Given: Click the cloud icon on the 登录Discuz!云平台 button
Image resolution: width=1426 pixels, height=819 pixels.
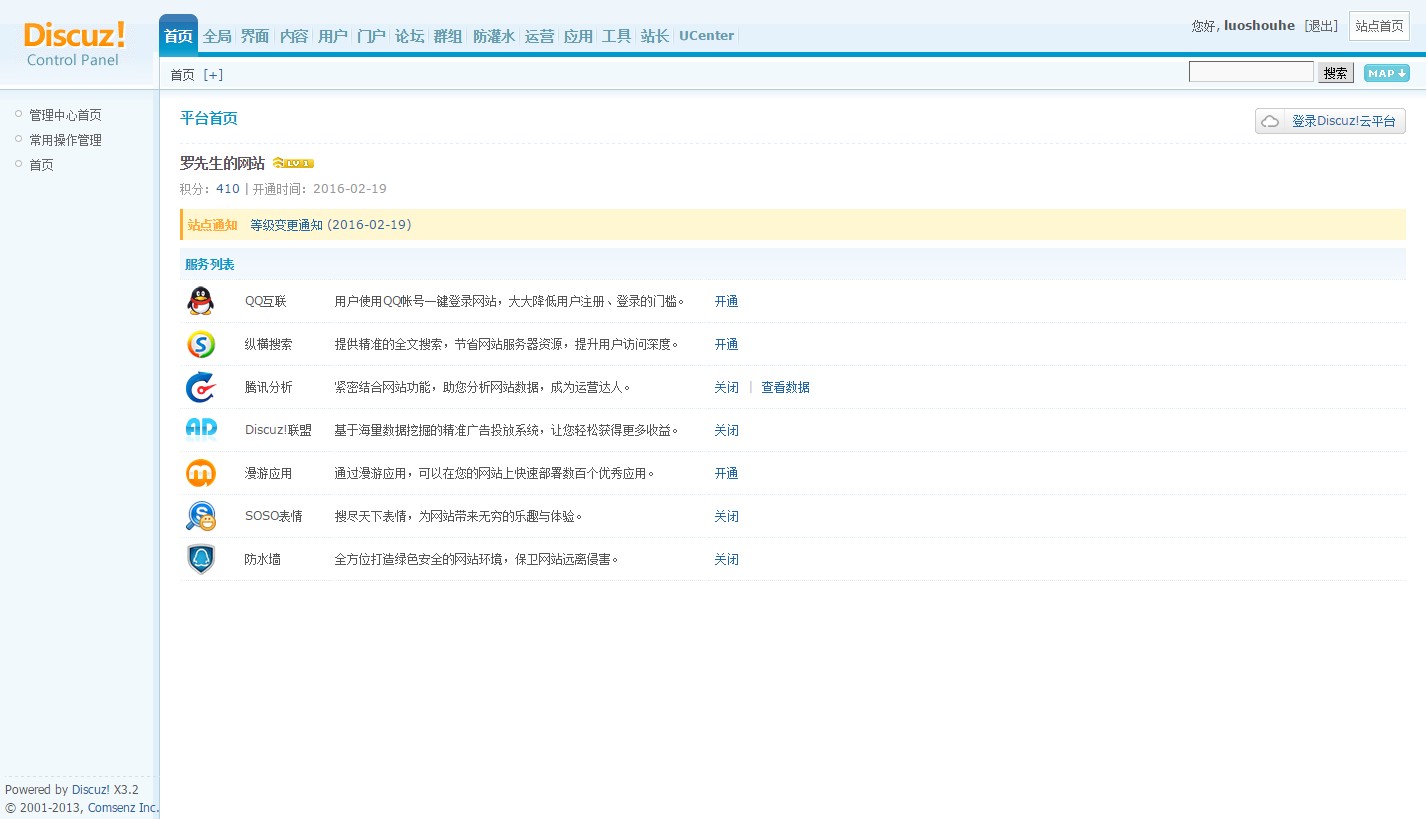Looking at the screenshot, I should click(1270, 121).
